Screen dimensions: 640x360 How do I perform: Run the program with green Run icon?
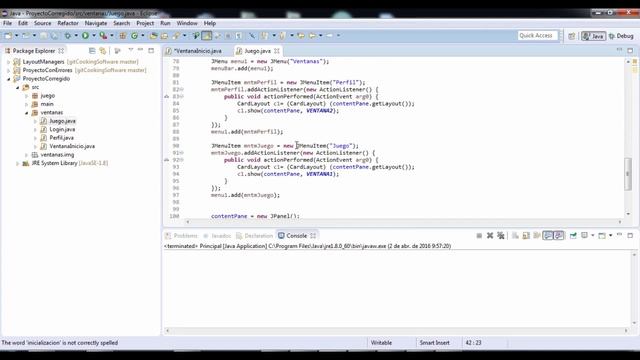85,36
